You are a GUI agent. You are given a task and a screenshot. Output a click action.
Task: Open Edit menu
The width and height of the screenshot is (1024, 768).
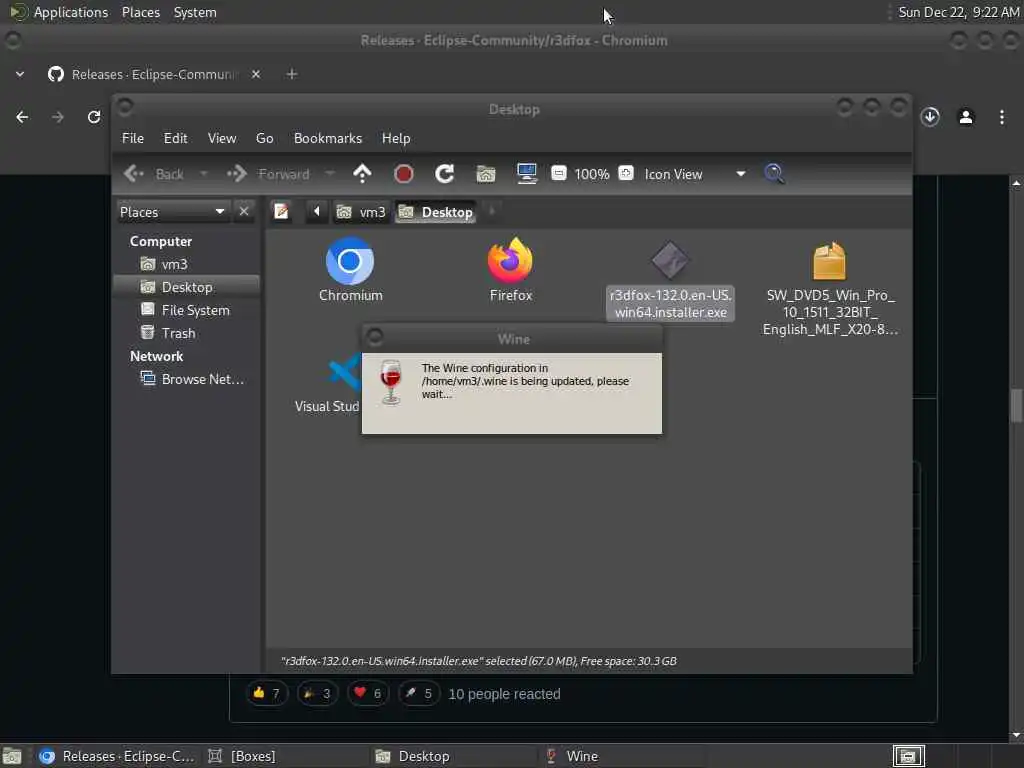pyautogui.click(x=175, y=138)
